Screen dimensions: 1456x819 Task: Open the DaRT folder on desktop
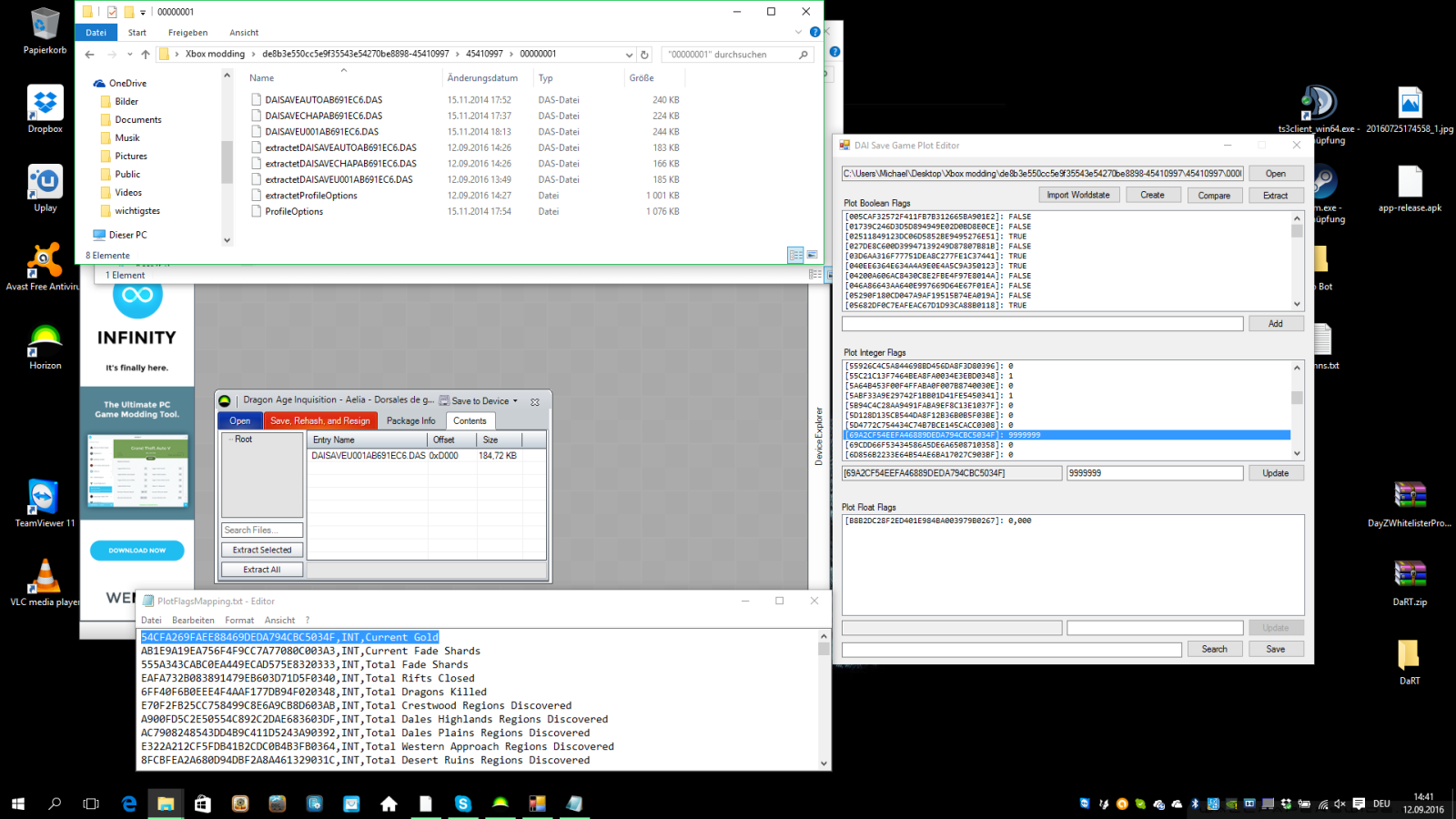click(1410, 662)
